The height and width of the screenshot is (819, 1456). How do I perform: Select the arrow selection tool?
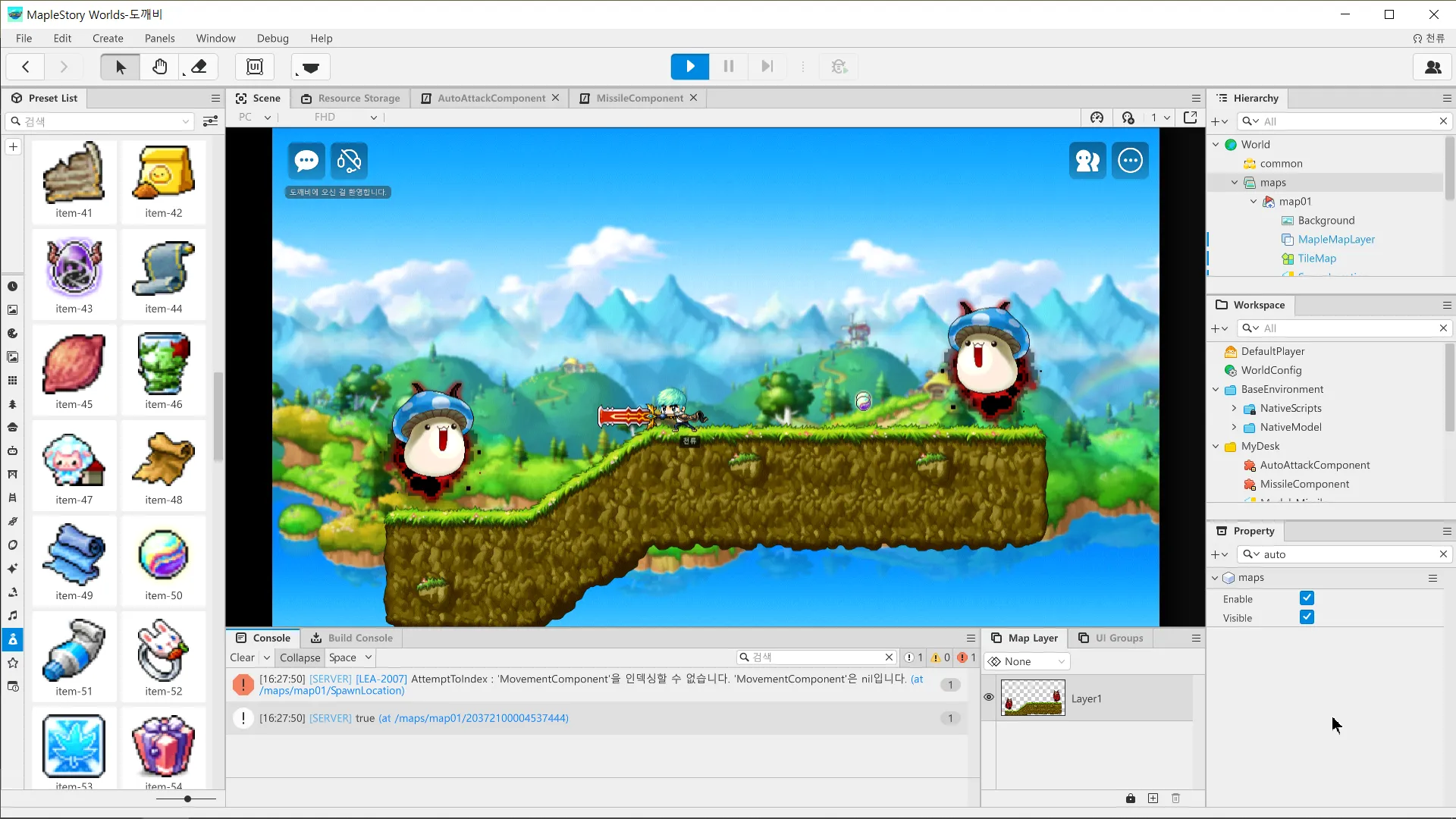tap(120, 67)
